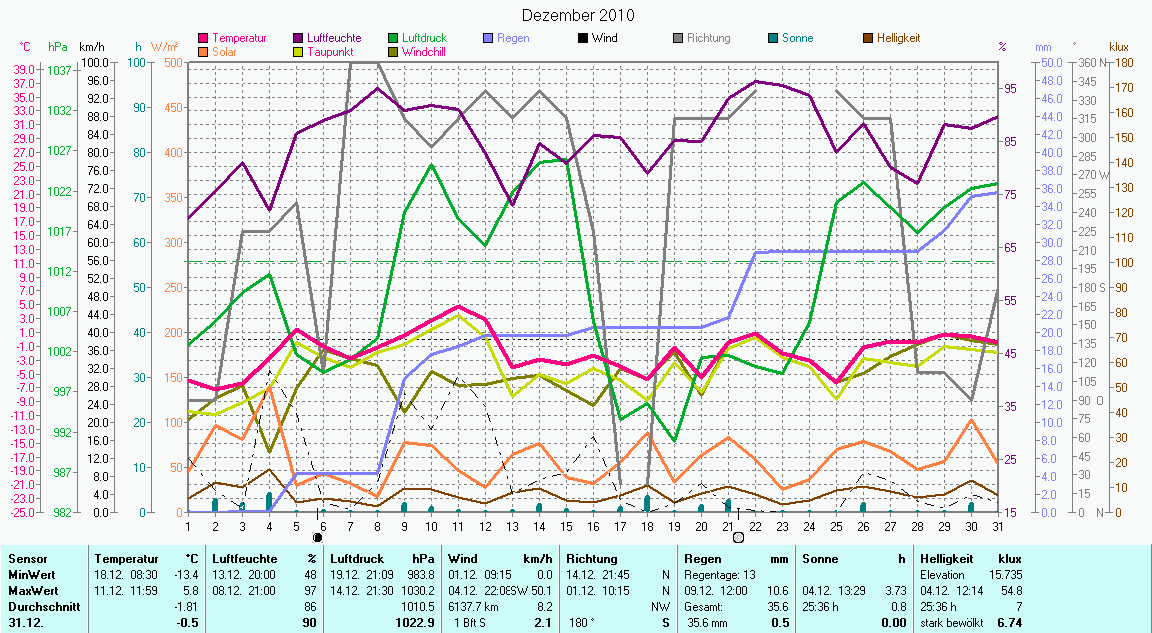Click the dark moon phase icon near day 6
This screenshot has width=1152, height=633.
pos(318,537)
